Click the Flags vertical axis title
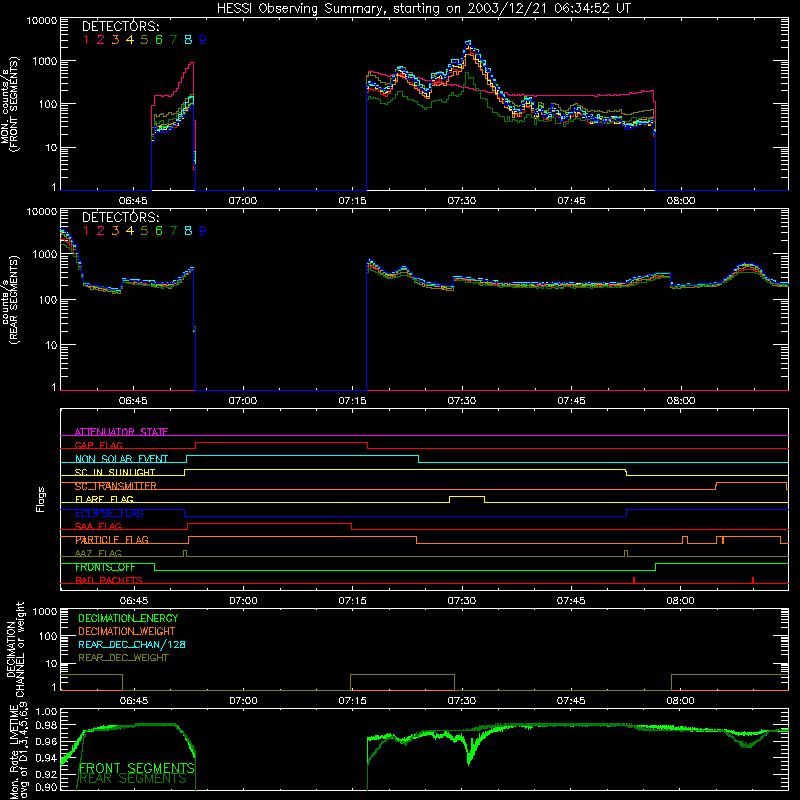This screenshot has height=800, width=800. [x=40, y=499]
